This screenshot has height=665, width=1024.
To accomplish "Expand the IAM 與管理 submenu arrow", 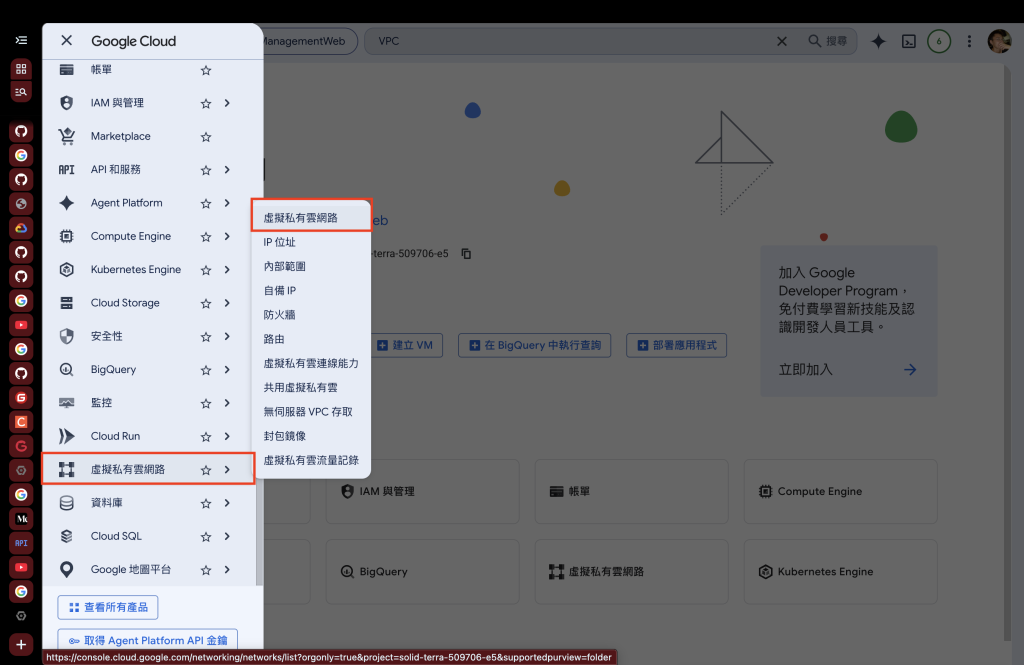I will click(x=227, y=103).
